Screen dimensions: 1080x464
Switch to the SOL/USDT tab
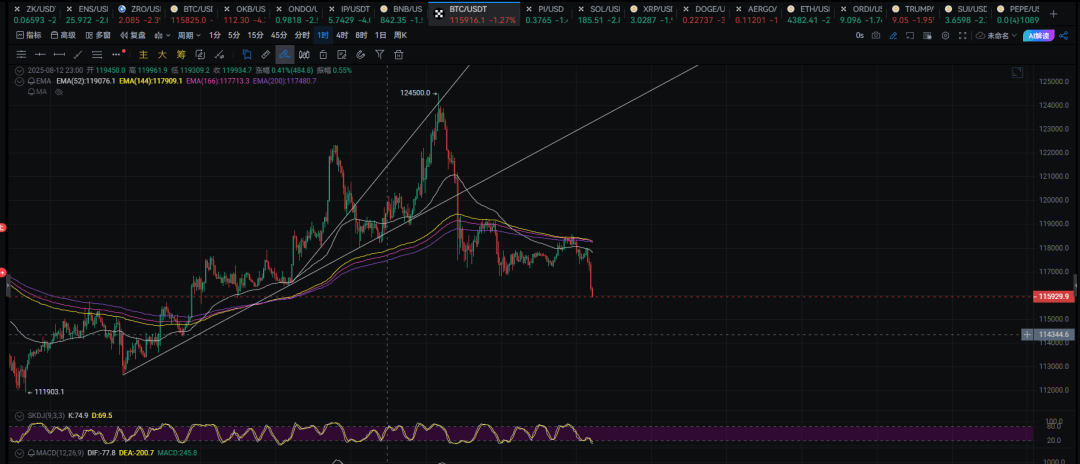602,9
